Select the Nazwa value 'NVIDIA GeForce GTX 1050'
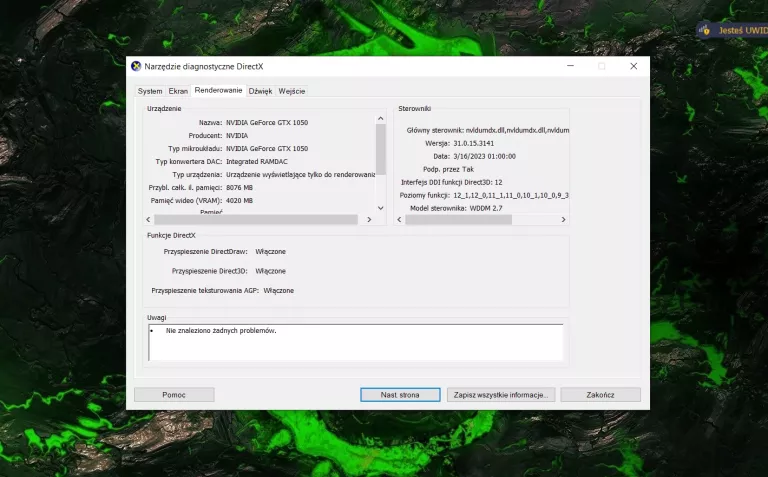The height and width of the screenshot is (477, 768). pyautogui.click(x=267, y=122)
